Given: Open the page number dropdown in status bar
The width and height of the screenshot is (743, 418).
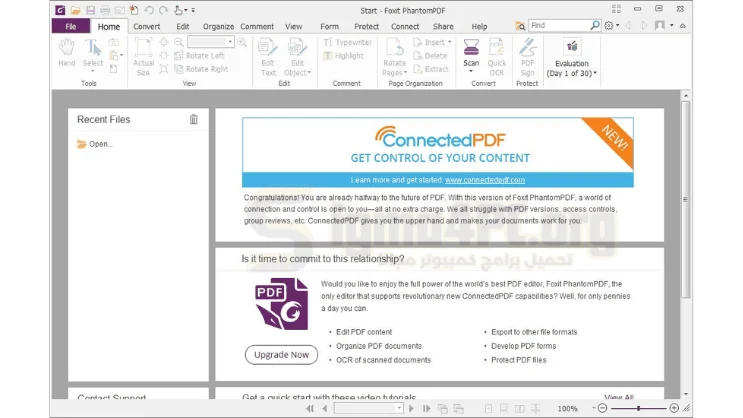Looking at the screenshot, I should pos(399,409).
